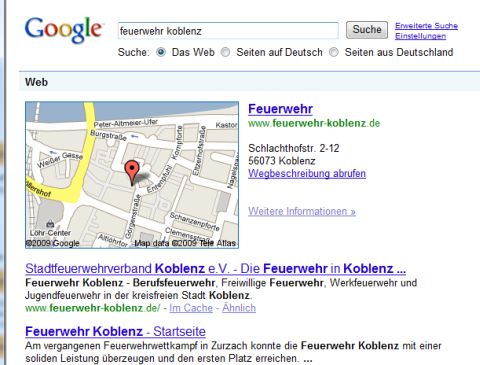The height and width of the screenshot is (365, 480).
Task: Open Stadtfeuerwehrverband Koblenz e.V. result
Action: (215, 268)
